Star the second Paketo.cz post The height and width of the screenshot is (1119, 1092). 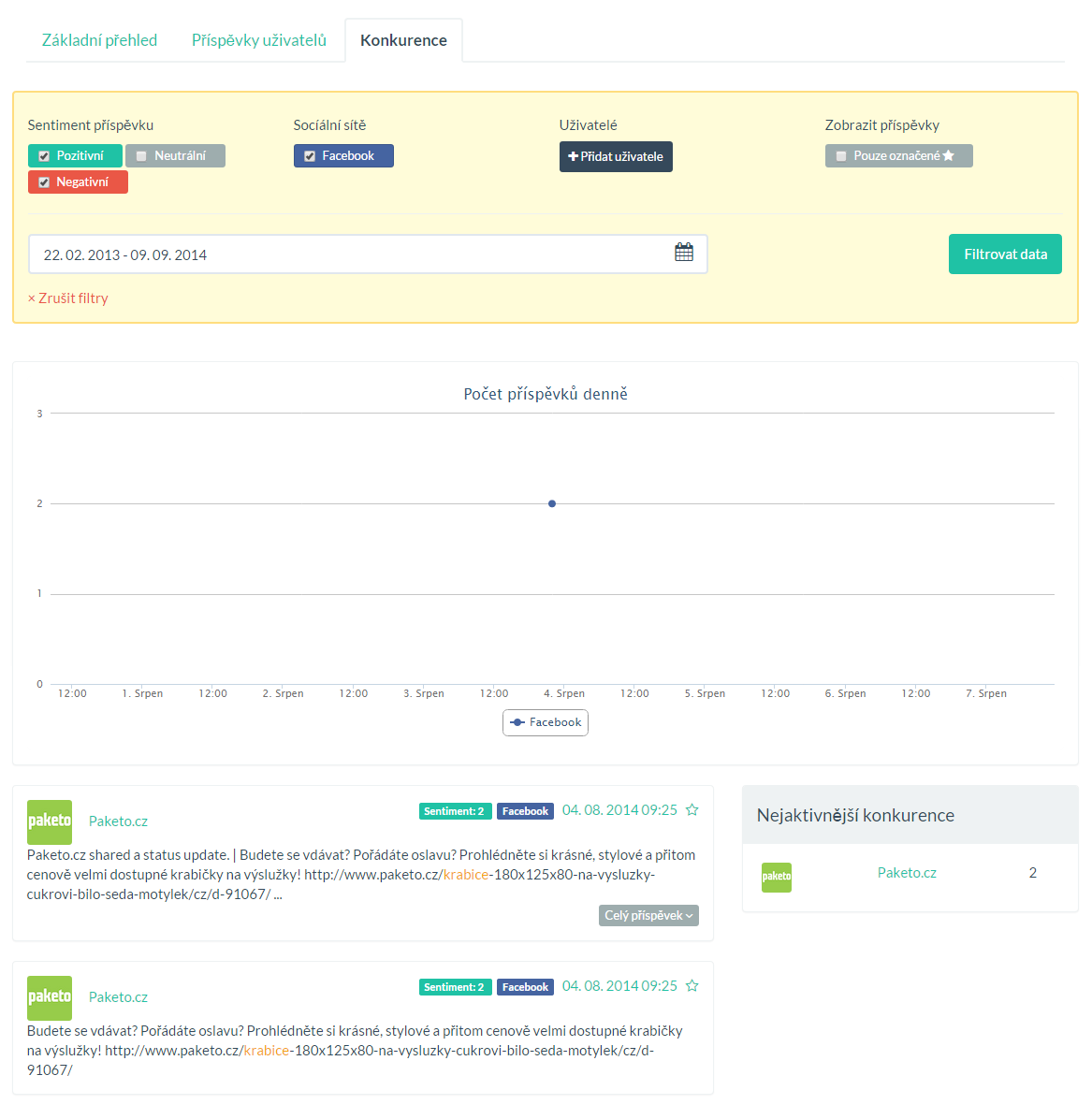click(692, 986)
